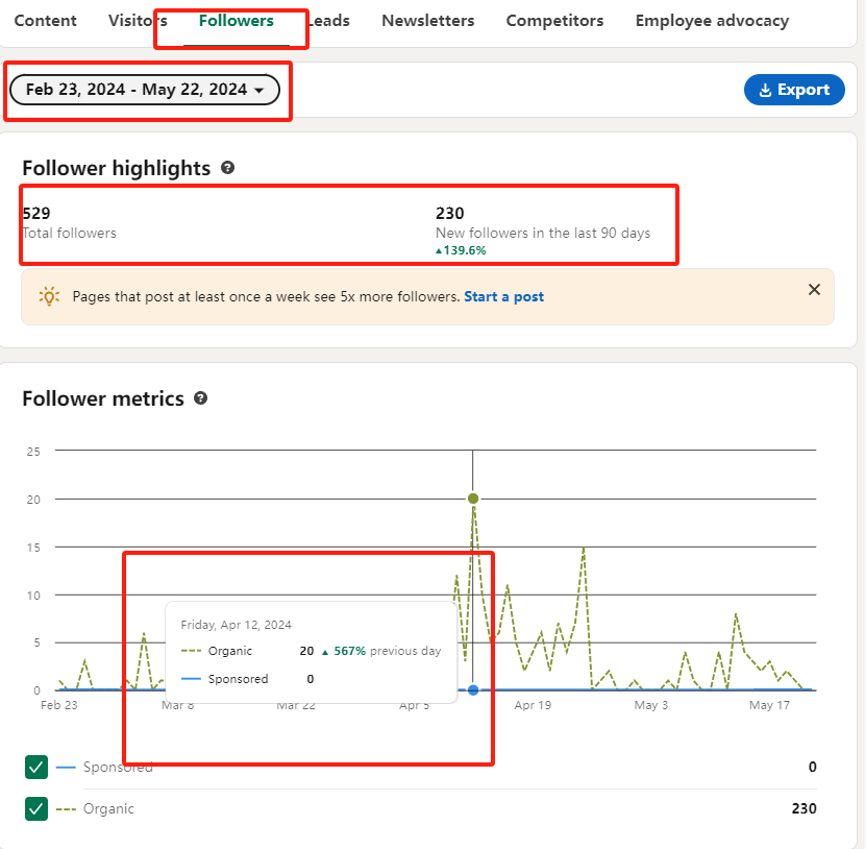866x849 pixels.
Task: Go to the Competitors tab
Action: point(555,21)
